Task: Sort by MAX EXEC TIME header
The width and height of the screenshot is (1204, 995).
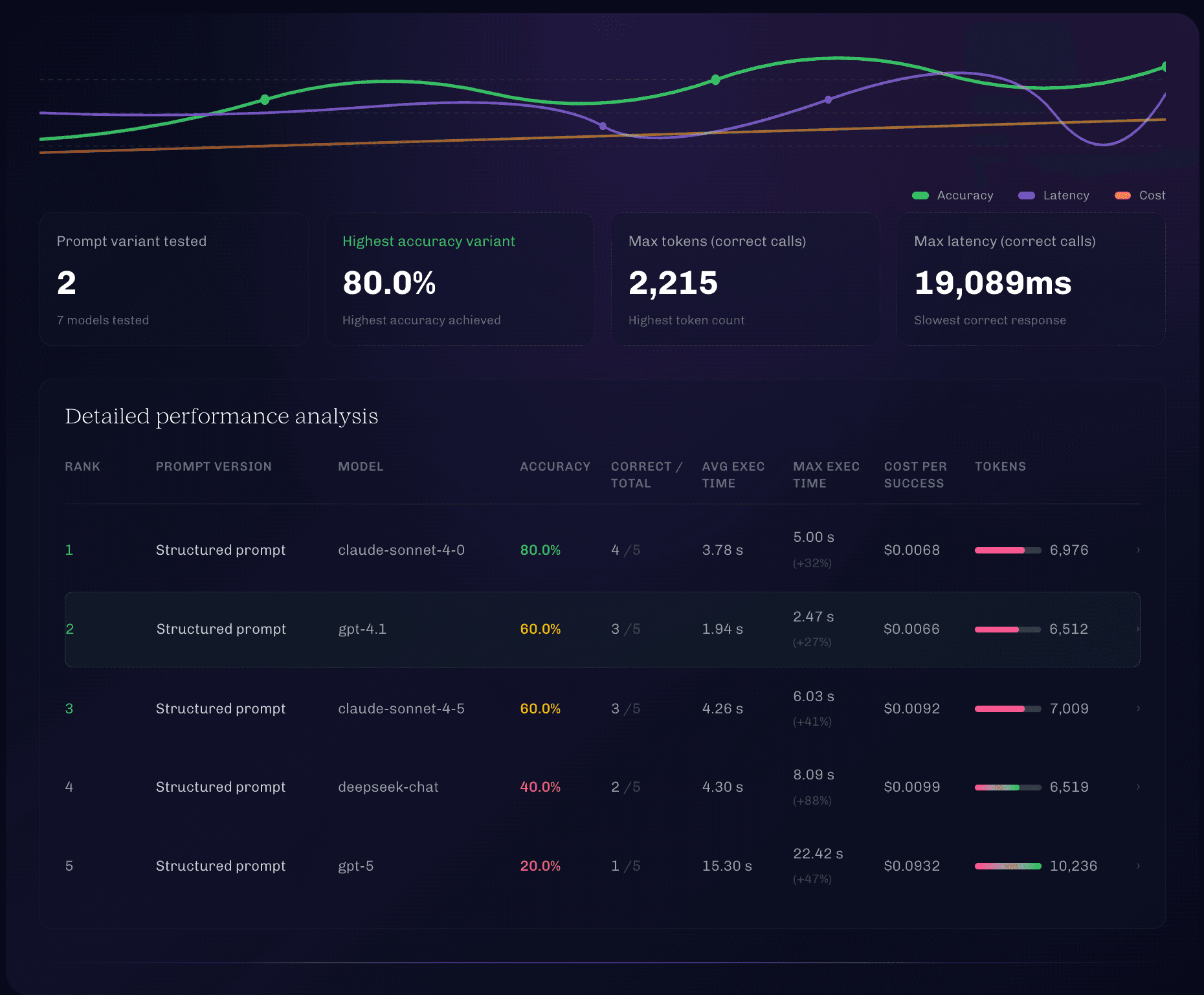Action: [x=826, y=475]
